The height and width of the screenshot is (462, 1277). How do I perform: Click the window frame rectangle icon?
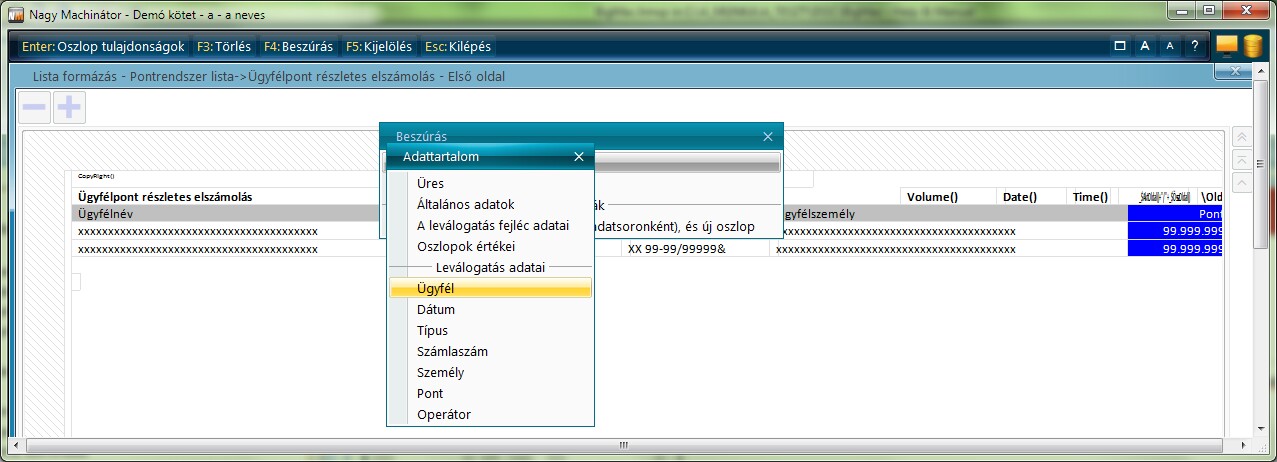pos(1120,46)
